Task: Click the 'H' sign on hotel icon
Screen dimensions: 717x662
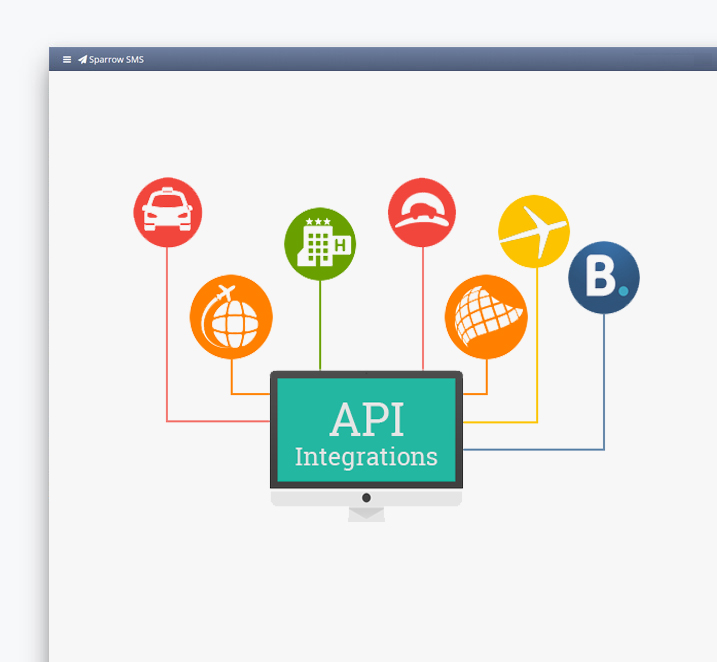Action: [340, 245]
